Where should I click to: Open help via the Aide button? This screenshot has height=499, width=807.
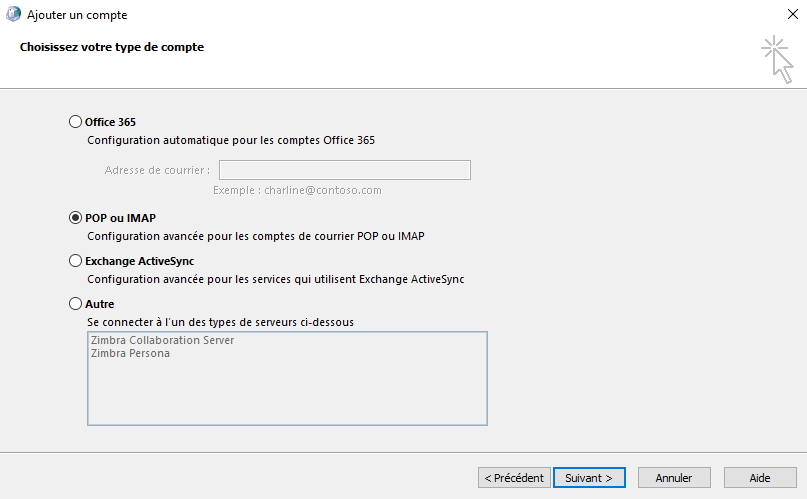(760, 478)
